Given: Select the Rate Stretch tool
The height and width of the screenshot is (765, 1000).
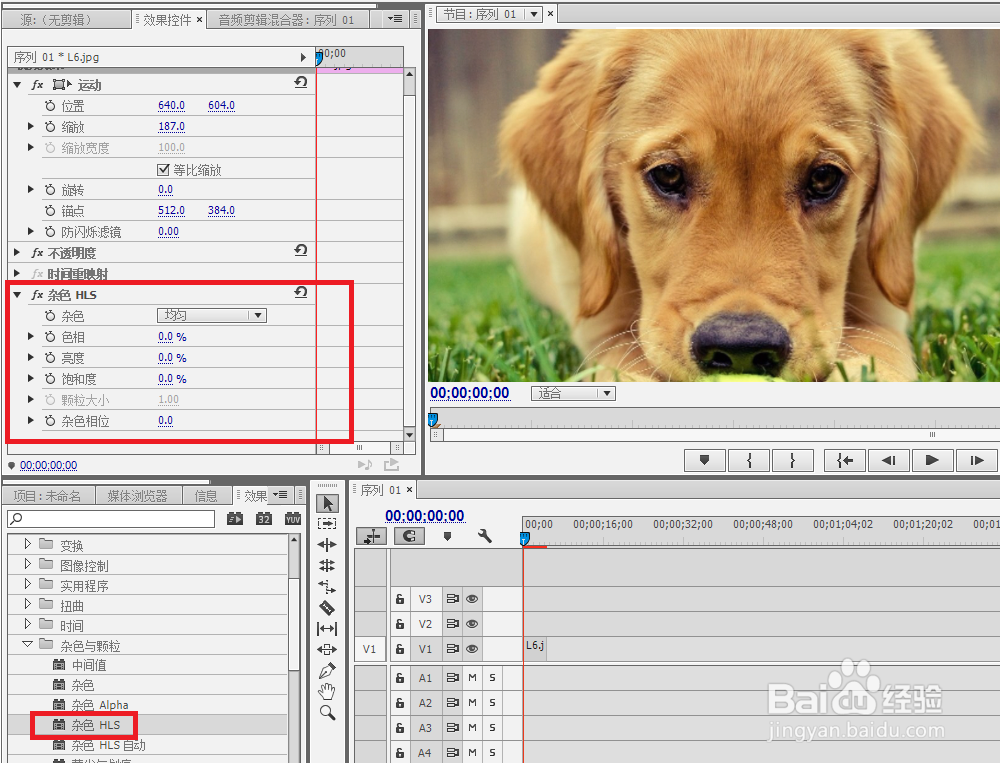Looking at the screenshot, I should pos(327,586).
